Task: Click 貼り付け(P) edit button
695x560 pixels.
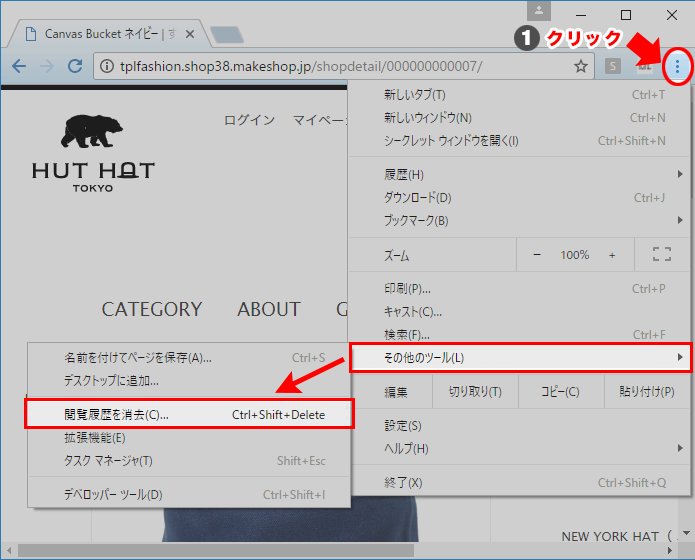Action: point(647,392)
